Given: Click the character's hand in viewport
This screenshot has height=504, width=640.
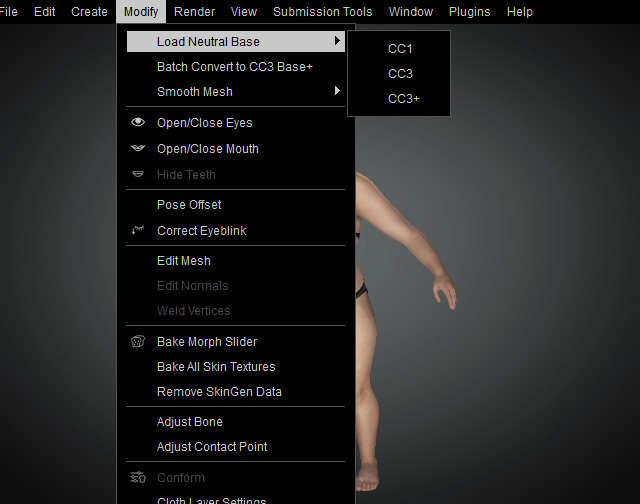Looking at the screenshot, I should [x=445, y=293].
